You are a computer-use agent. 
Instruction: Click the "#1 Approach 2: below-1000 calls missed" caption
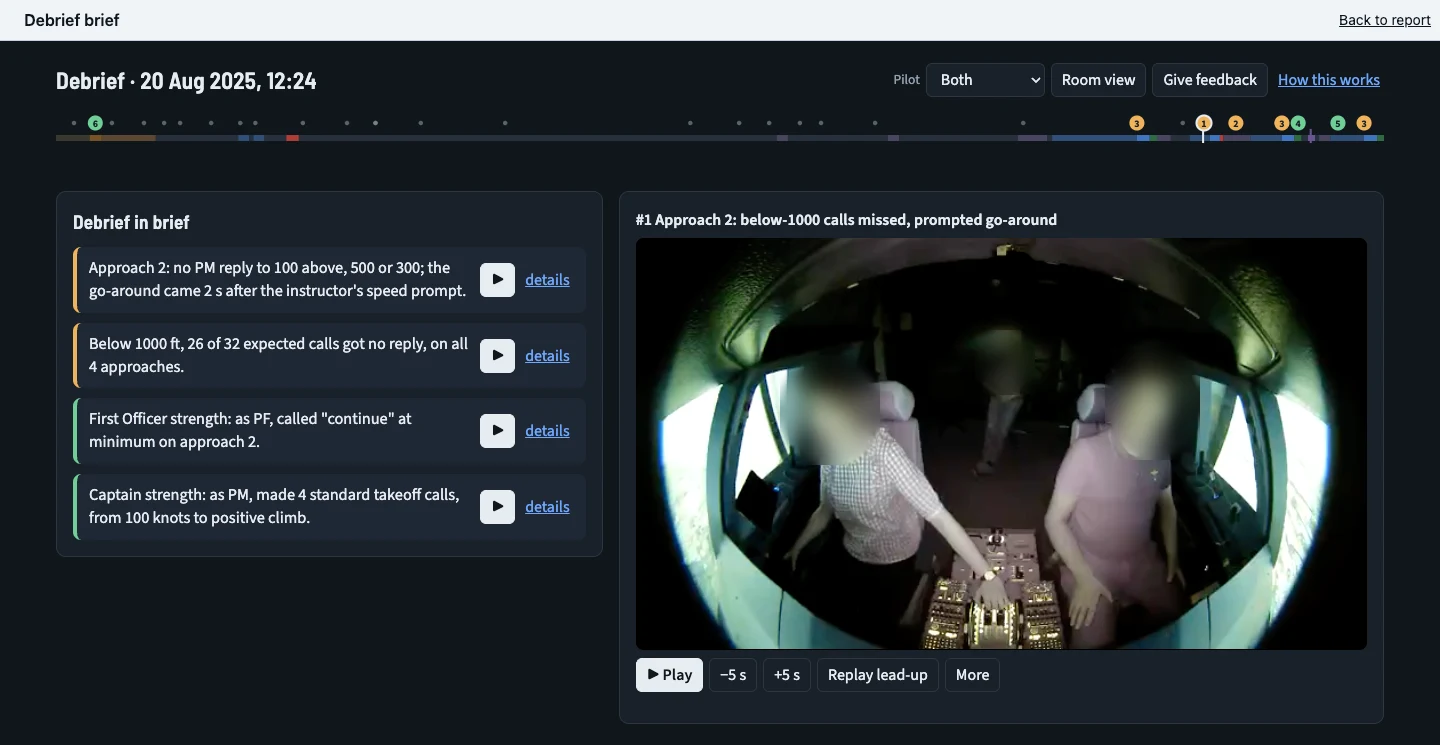pos(846,220)
